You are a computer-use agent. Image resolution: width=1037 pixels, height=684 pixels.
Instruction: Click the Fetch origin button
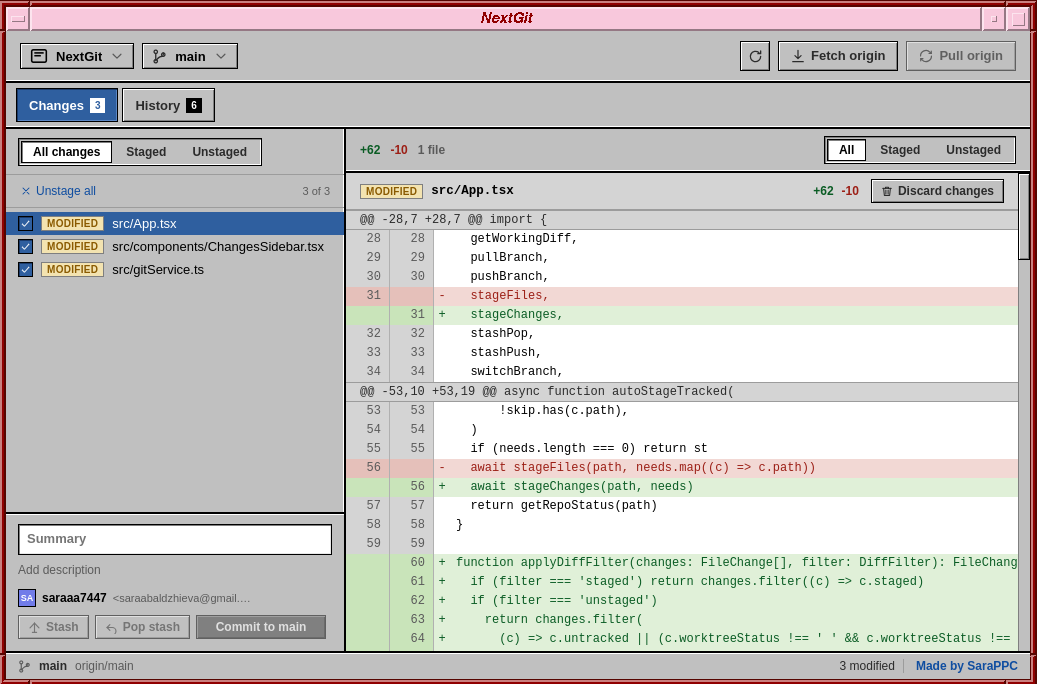[x=838, y=56]
